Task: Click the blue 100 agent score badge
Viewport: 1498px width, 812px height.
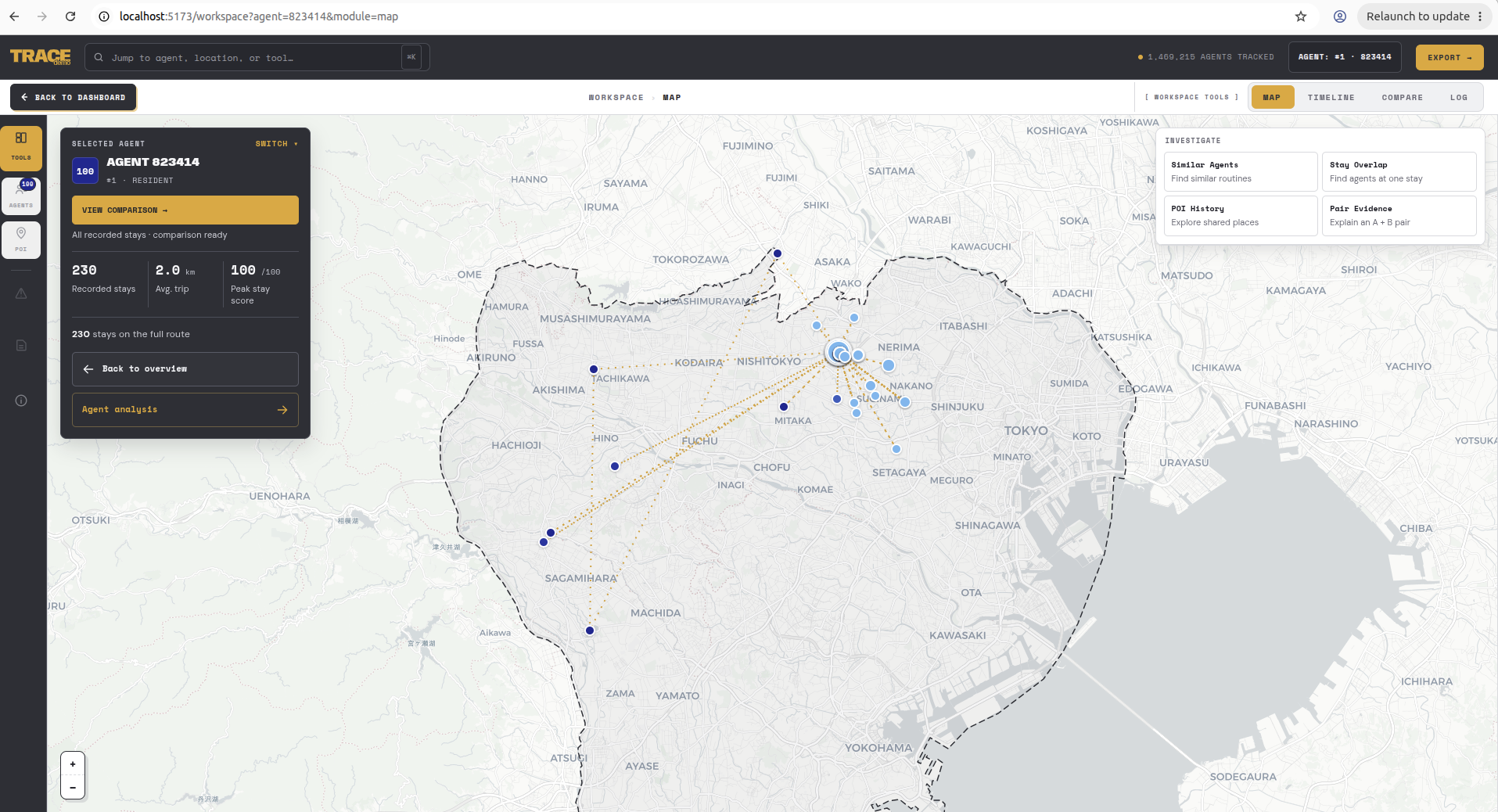Action: 85,171
